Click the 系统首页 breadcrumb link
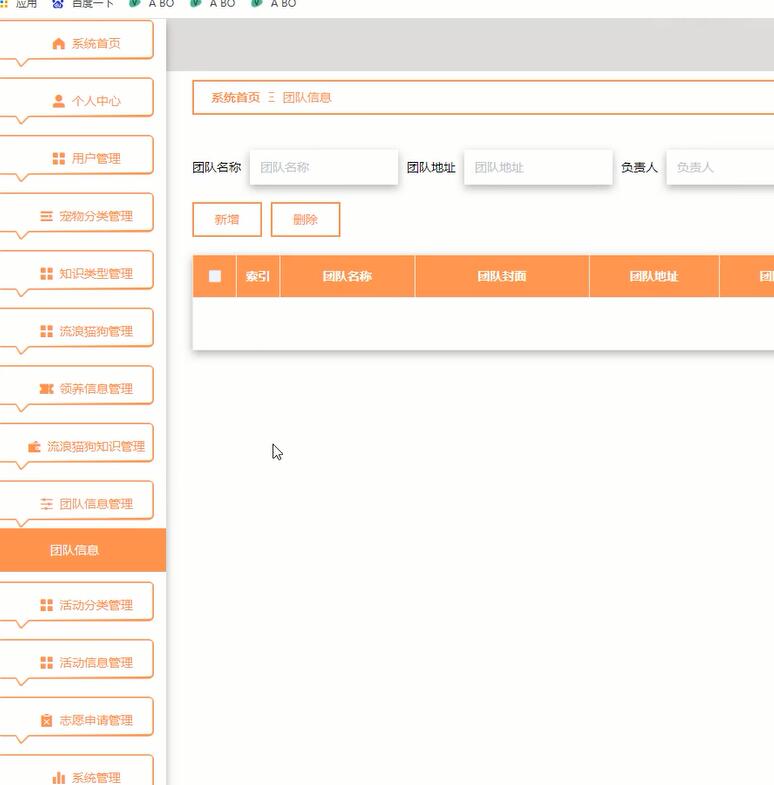The height and width of the screenshot is (785, 774). [x=235, y=98]
